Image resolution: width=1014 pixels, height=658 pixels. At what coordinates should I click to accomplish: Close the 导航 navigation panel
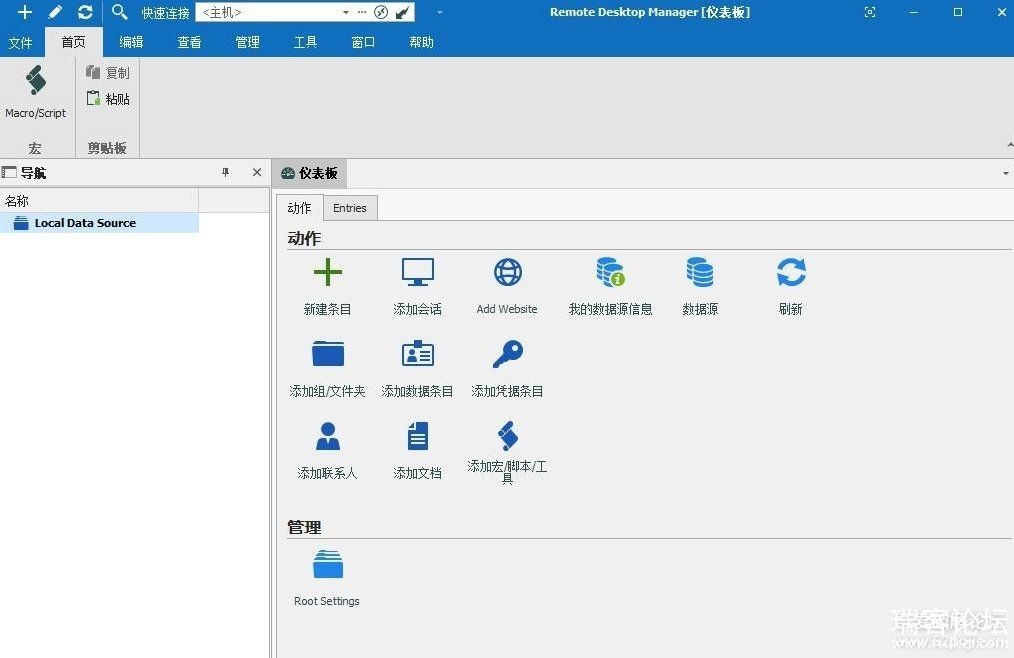point(257,173)
